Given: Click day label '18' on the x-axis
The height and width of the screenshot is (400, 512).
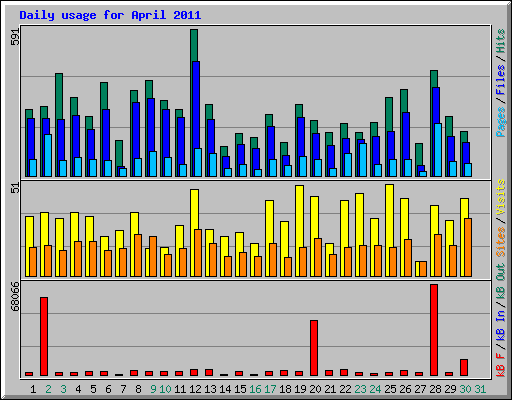Looking at the screenshot, I should 285,389.
